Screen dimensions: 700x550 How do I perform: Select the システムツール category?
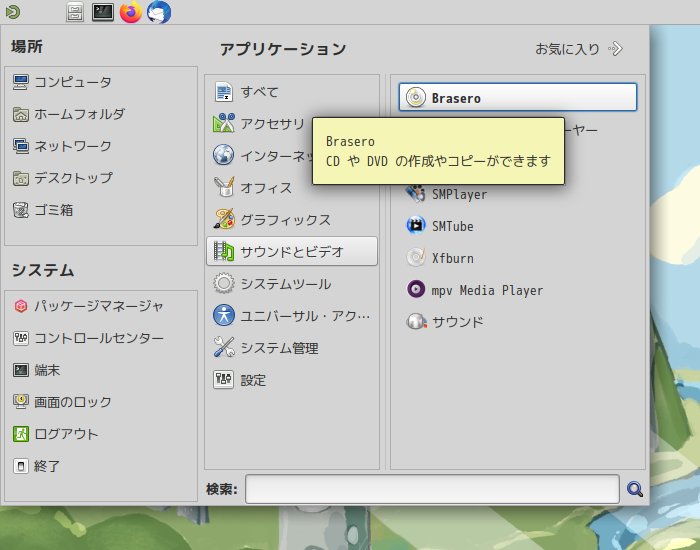(292, 283)
